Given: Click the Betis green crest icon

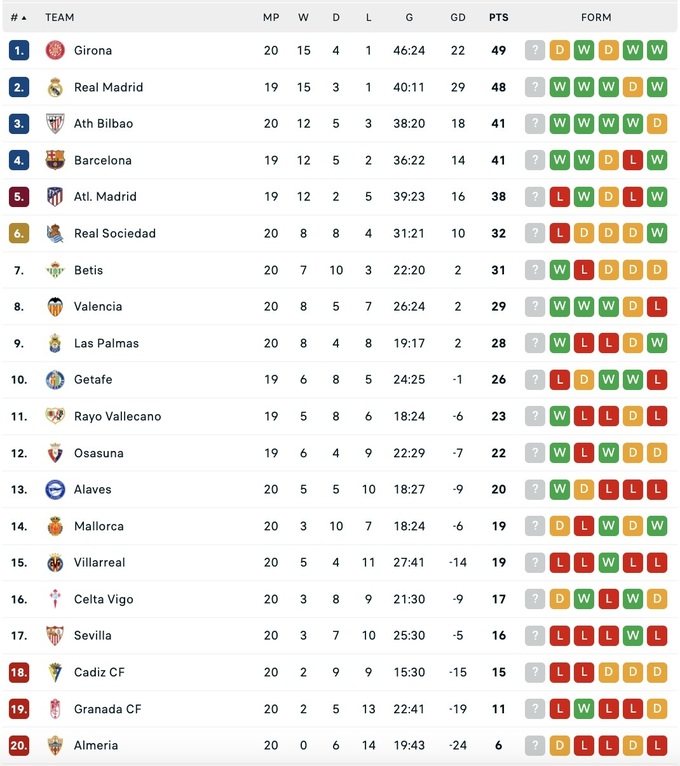Looking at the screenshot, I should (x=55, y=270).
